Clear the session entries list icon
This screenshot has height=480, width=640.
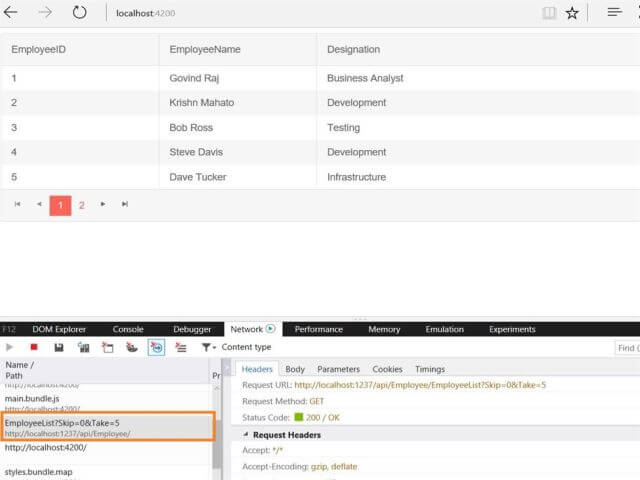pyautogui.click(x=180, y=347)
